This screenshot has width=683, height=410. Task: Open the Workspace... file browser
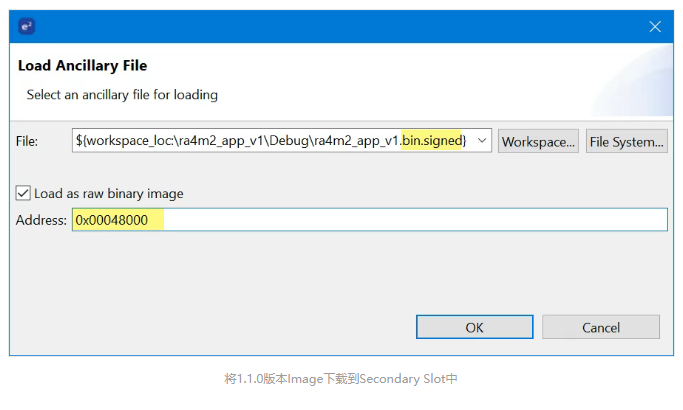538,141
